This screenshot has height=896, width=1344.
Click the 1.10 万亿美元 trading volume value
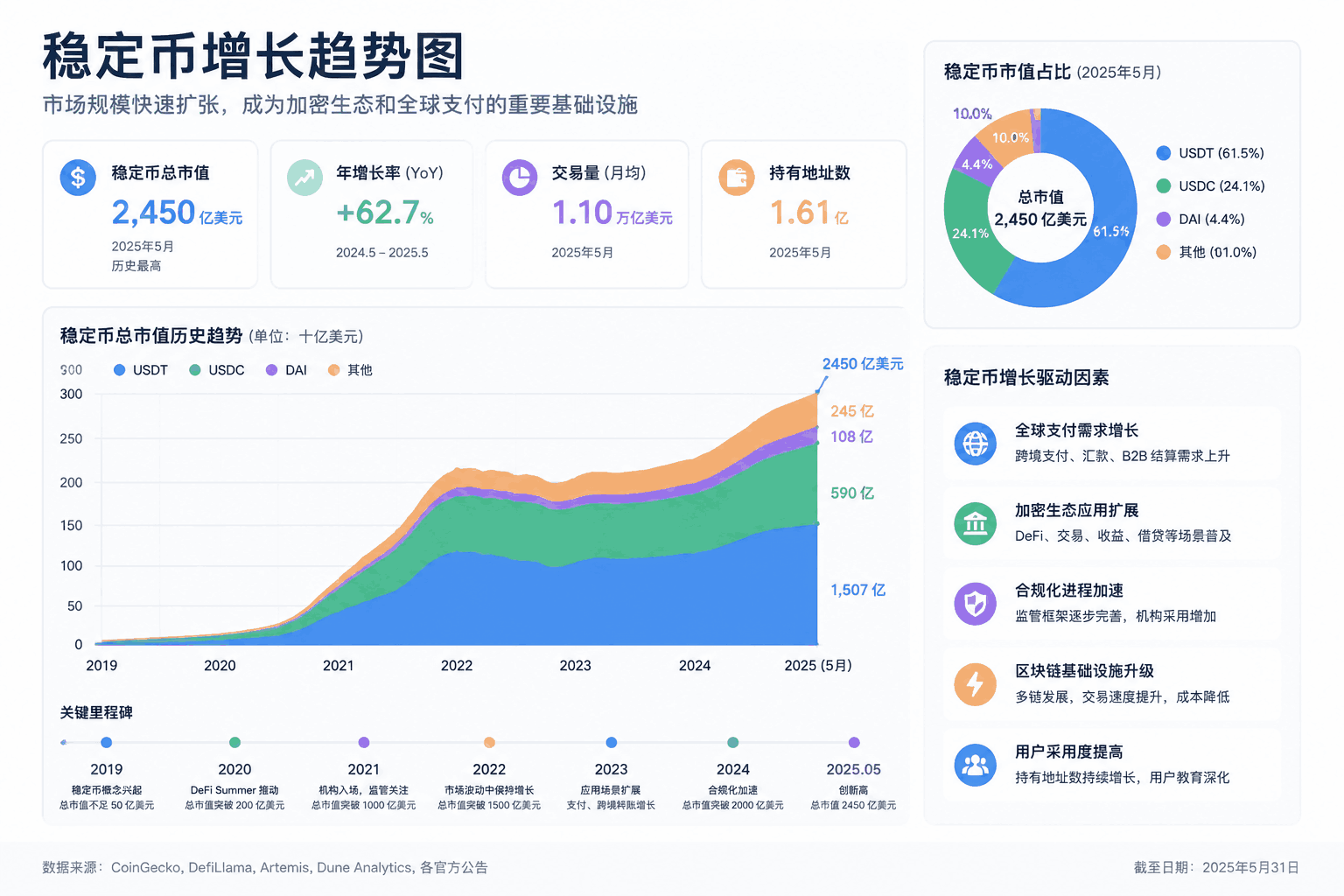click(x=612, y=213)
